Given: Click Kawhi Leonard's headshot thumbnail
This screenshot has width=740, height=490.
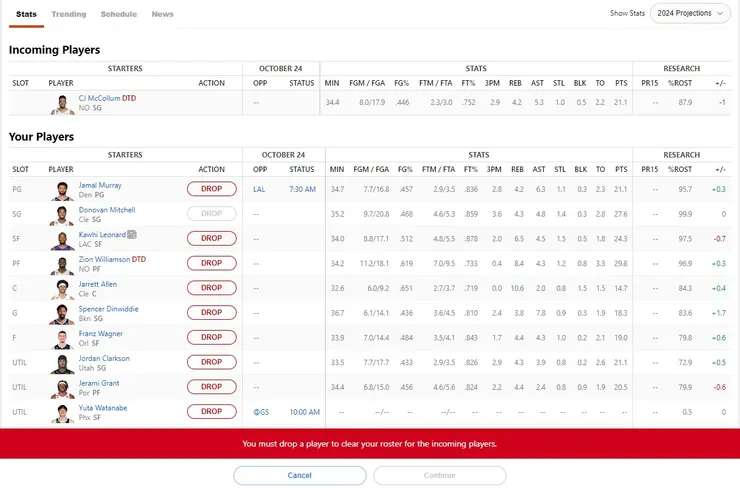Looking at the screenshot, I should (x=62, y=241).
